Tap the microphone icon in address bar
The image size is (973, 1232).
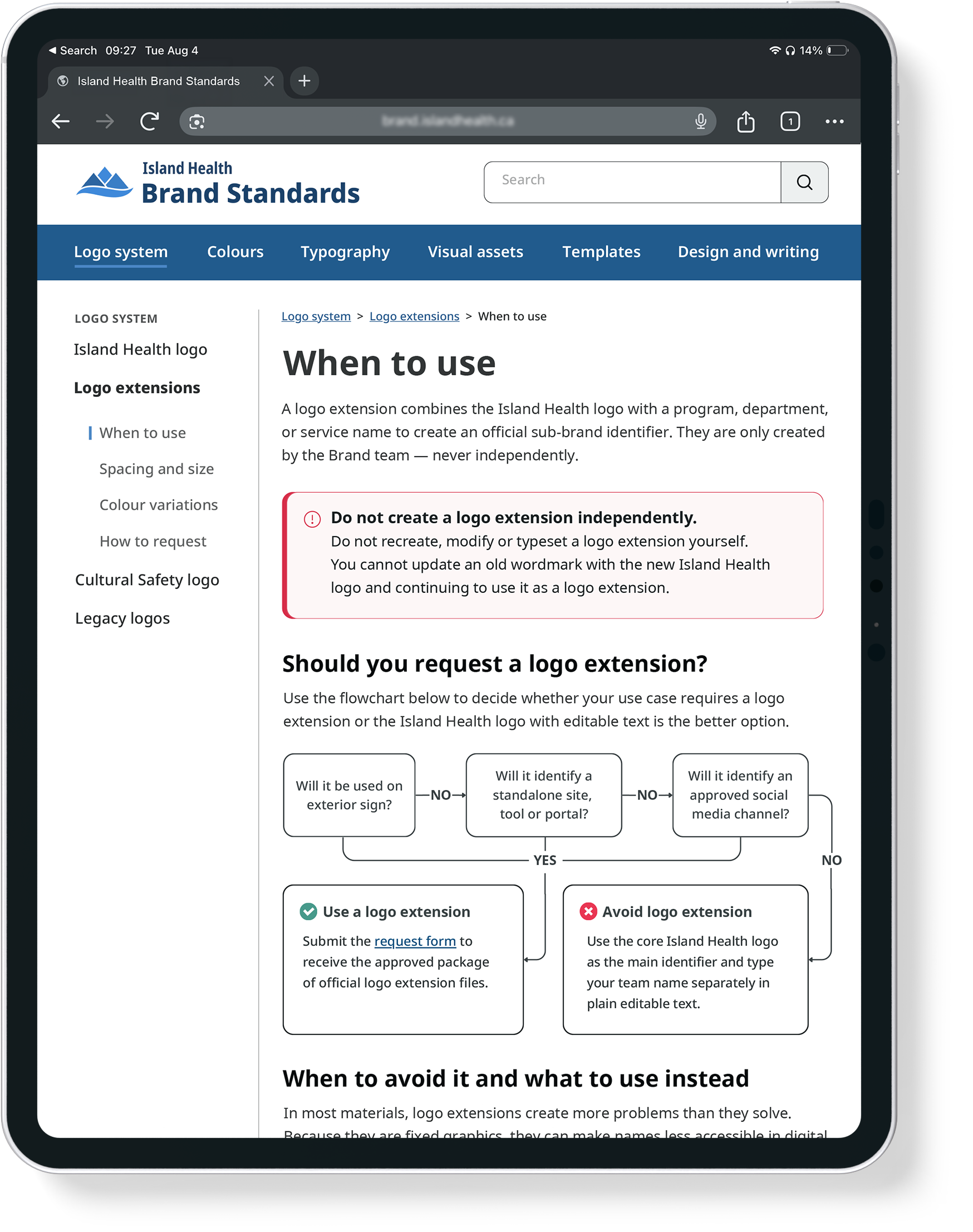pyautogui.click(x=701, y=121)
